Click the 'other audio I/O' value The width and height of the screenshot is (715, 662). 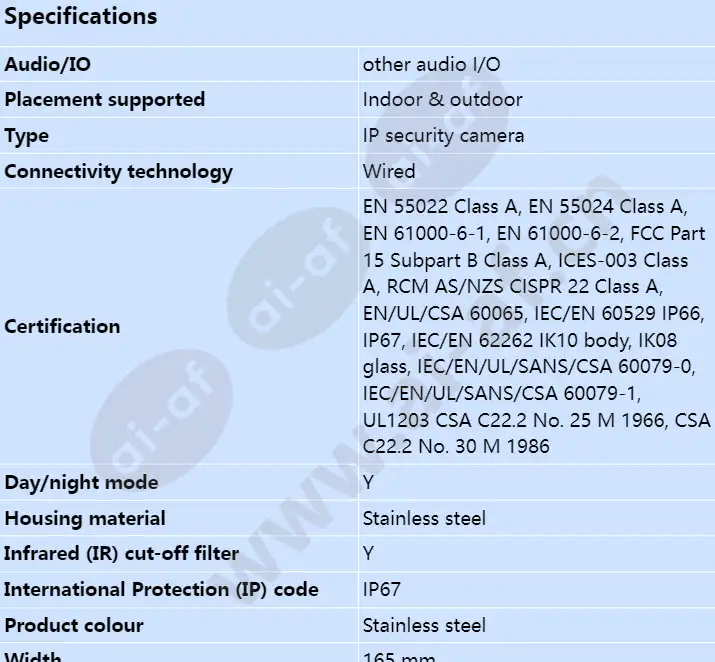click(431, 64)
